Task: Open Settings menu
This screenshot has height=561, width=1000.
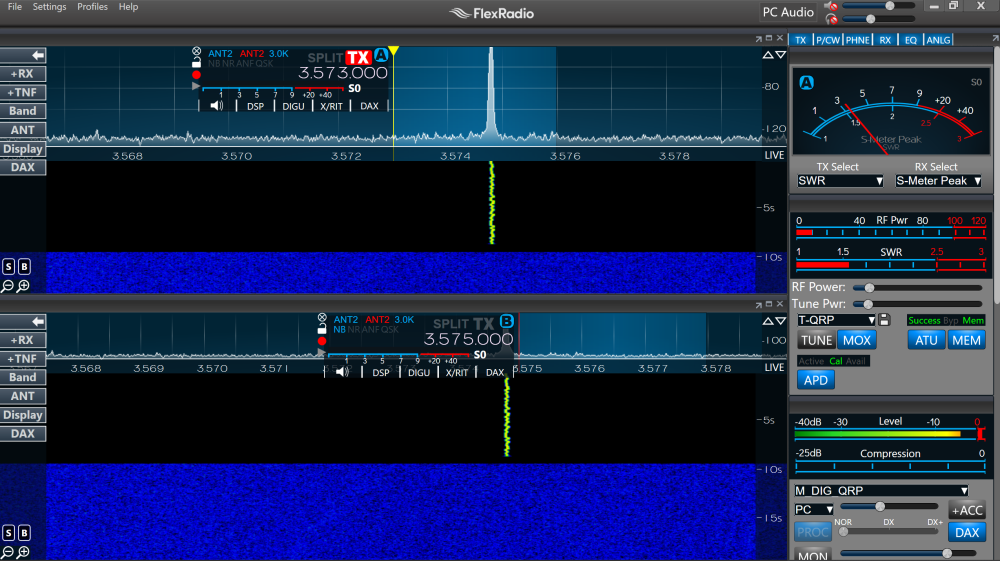Action: 49,7
